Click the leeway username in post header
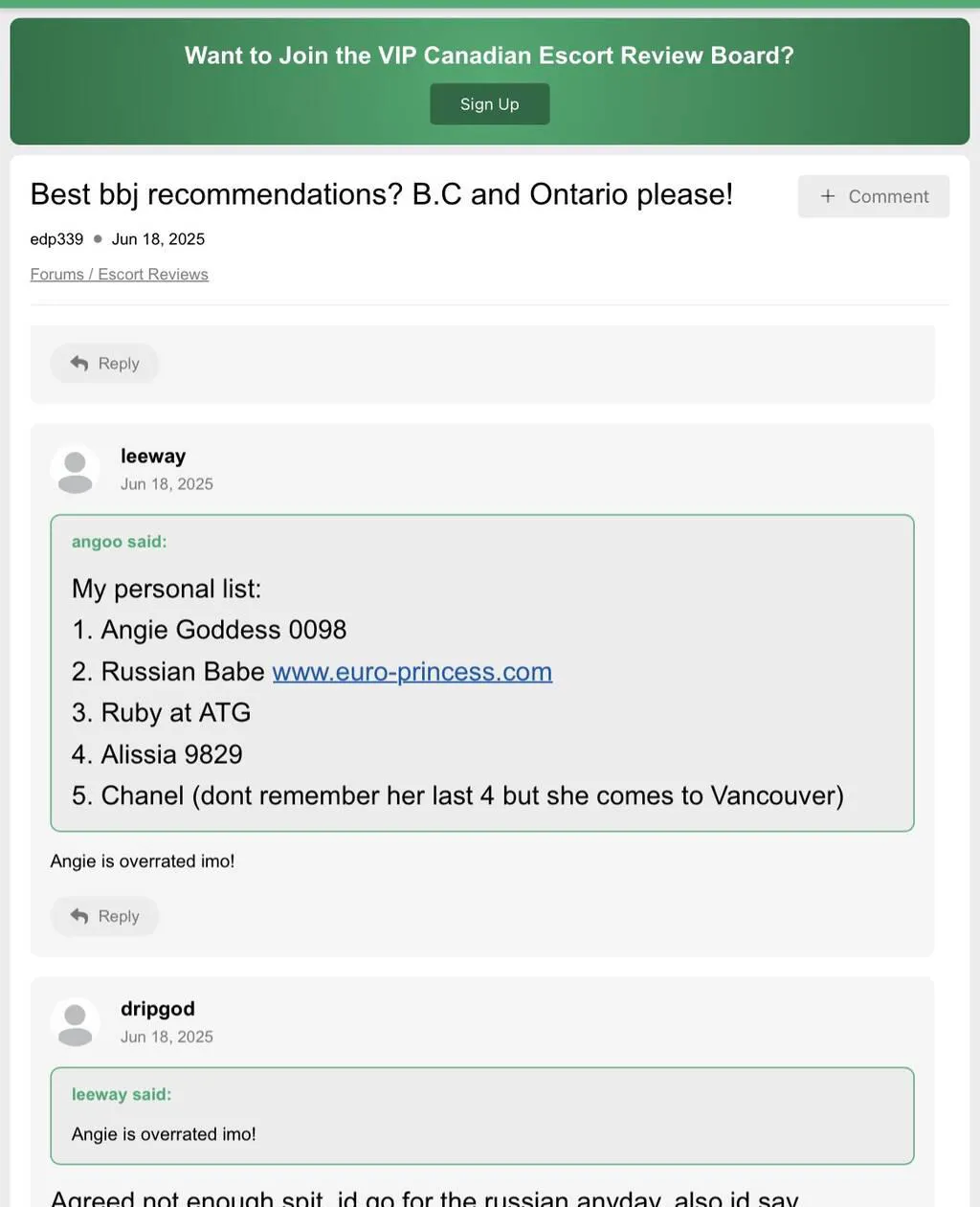 tap(153, 457)
